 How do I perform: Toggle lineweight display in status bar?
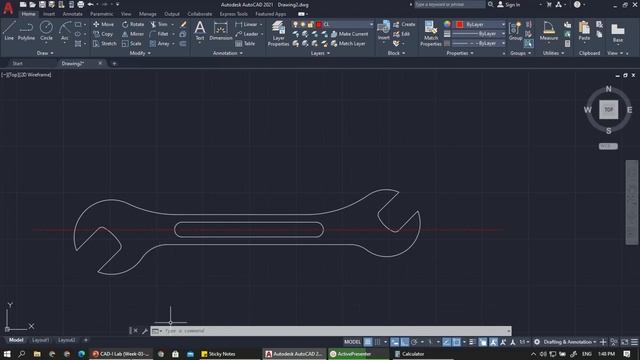(x=472, y=342)
